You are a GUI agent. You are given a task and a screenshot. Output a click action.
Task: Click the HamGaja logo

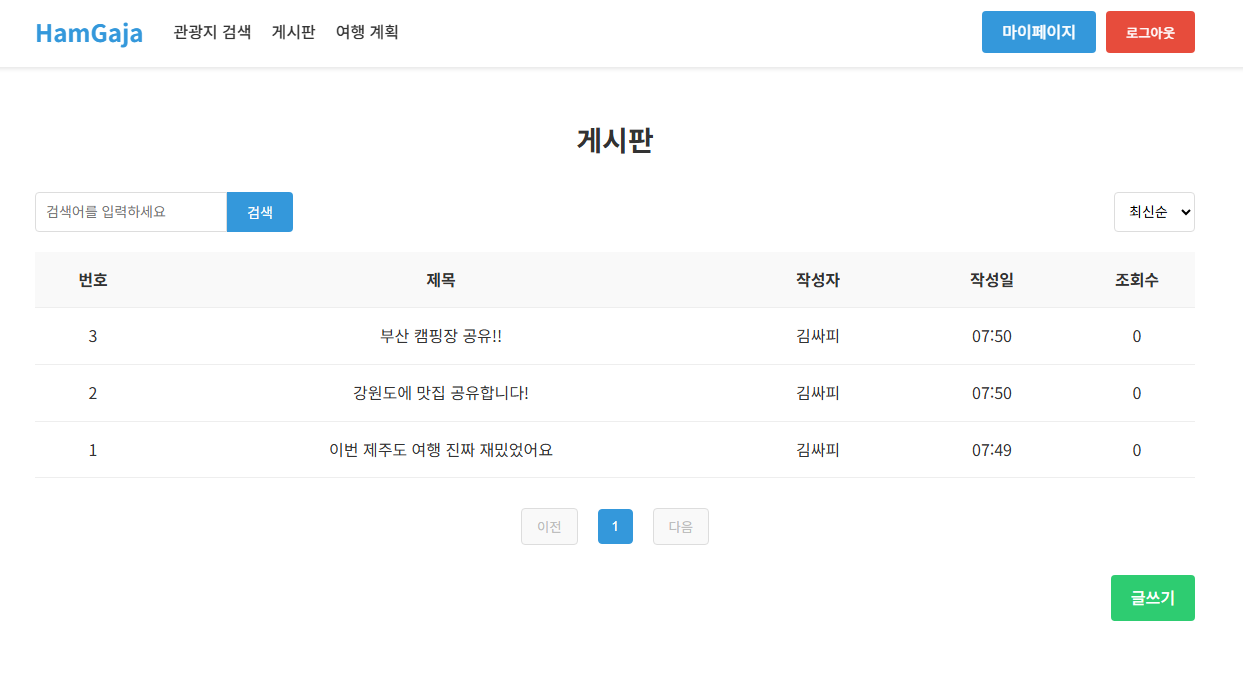click(89, 33)
